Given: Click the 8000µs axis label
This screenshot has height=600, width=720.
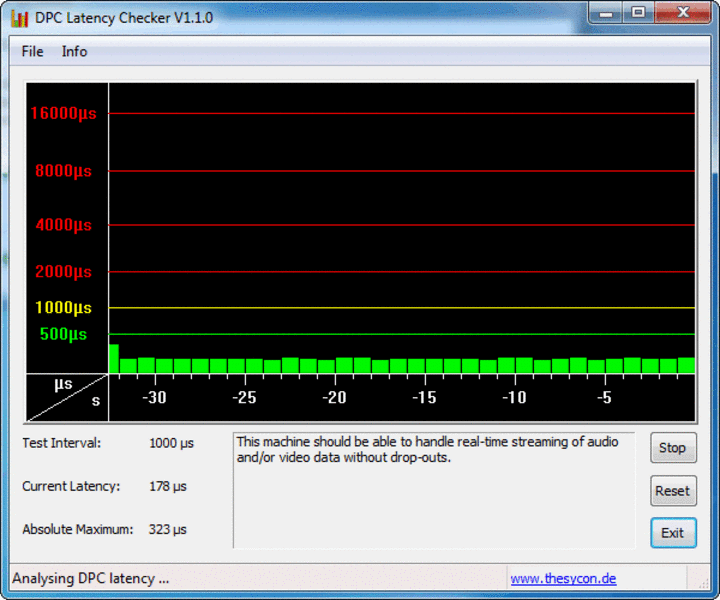Looking at the screenshot, I should point(63,171).
